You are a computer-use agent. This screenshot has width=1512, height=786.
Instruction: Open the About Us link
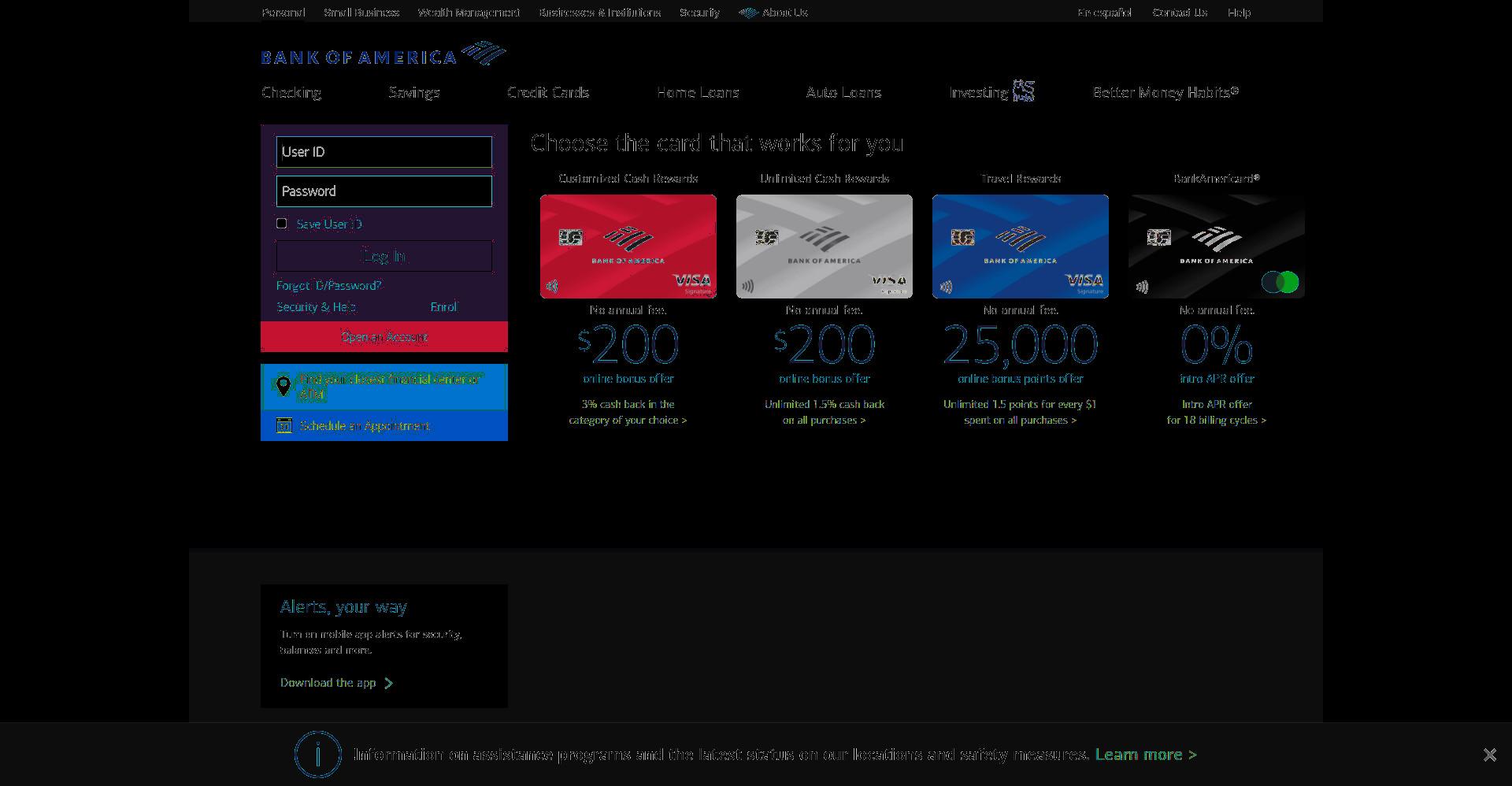[x=785, y=13]
